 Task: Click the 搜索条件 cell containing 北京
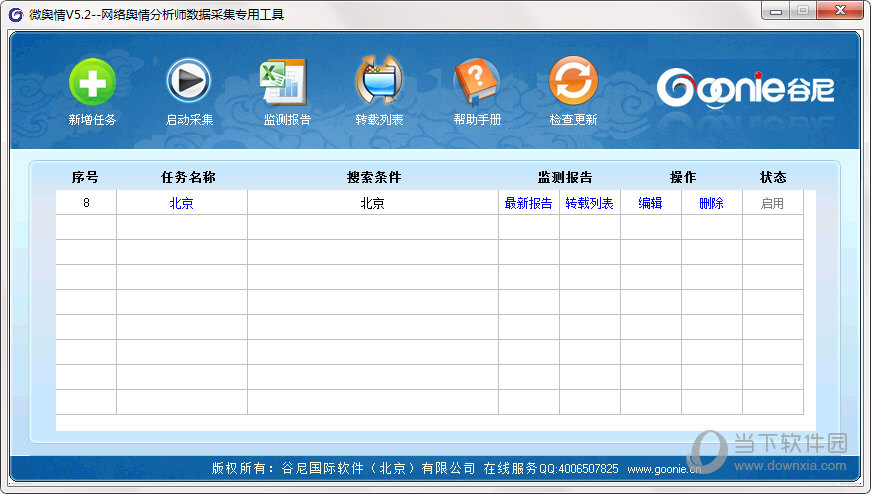coord(372,203)
